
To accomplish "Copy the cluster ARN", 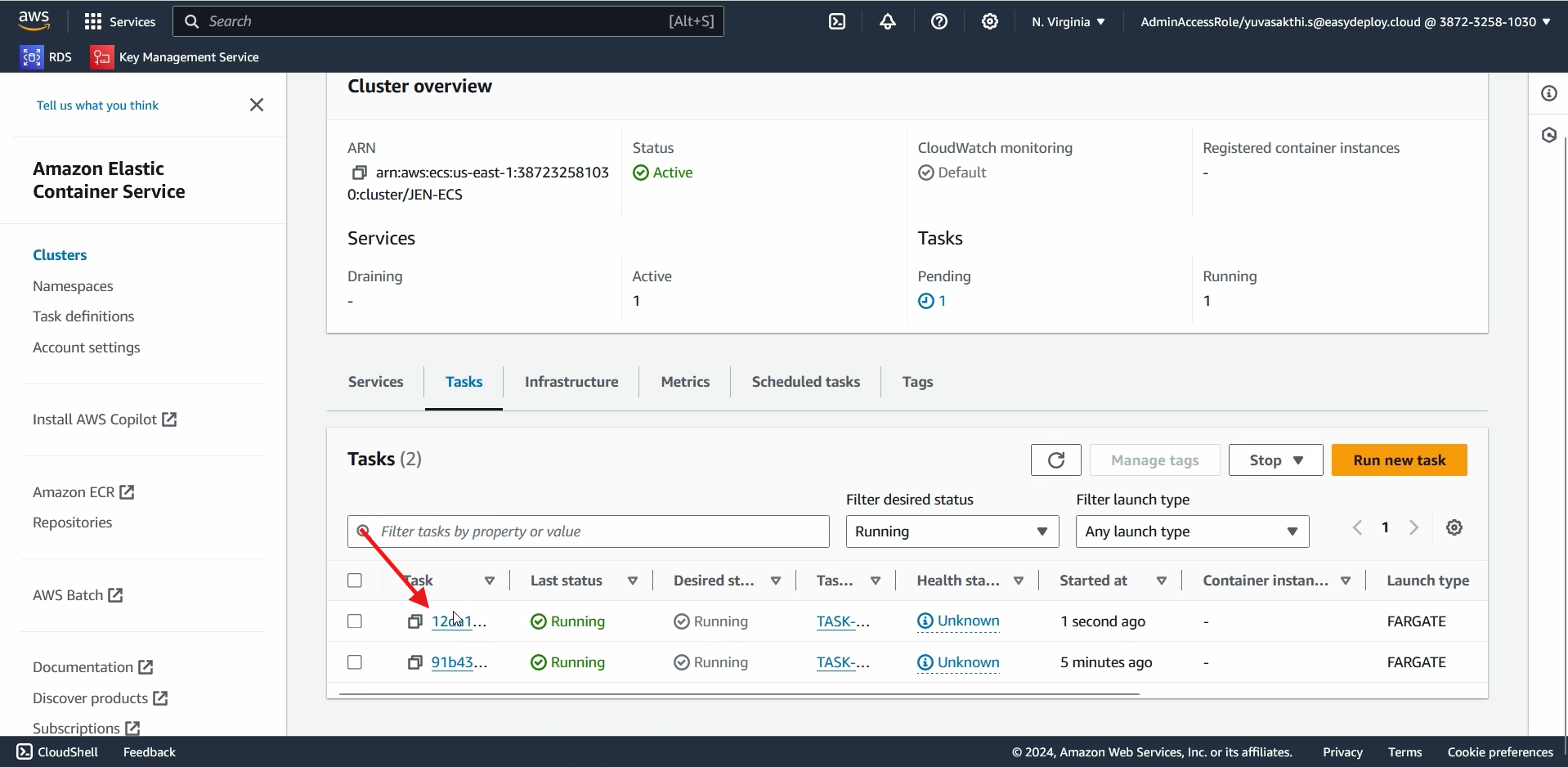I will pos(359,173).
